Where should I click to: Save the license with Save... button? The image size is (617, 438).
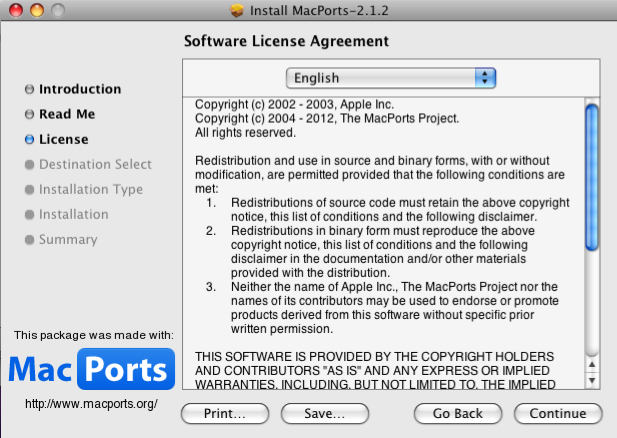[325, 413]
